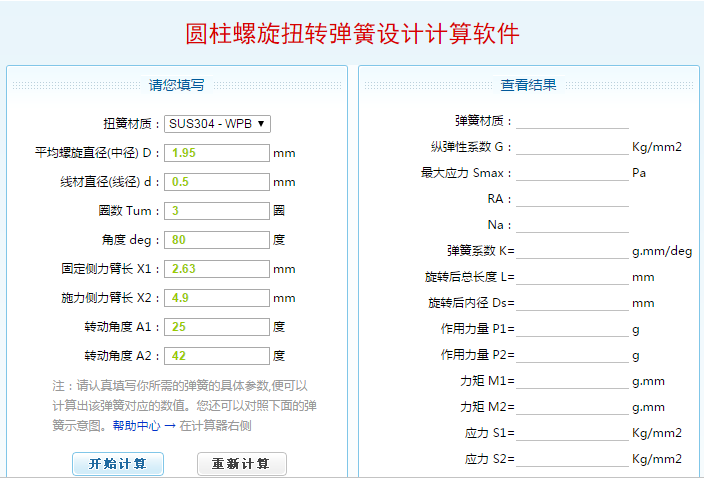Focus the 线材直径 d input field
Image resolution: width=704 pixels, height=478 pixels.
point(217,182)
